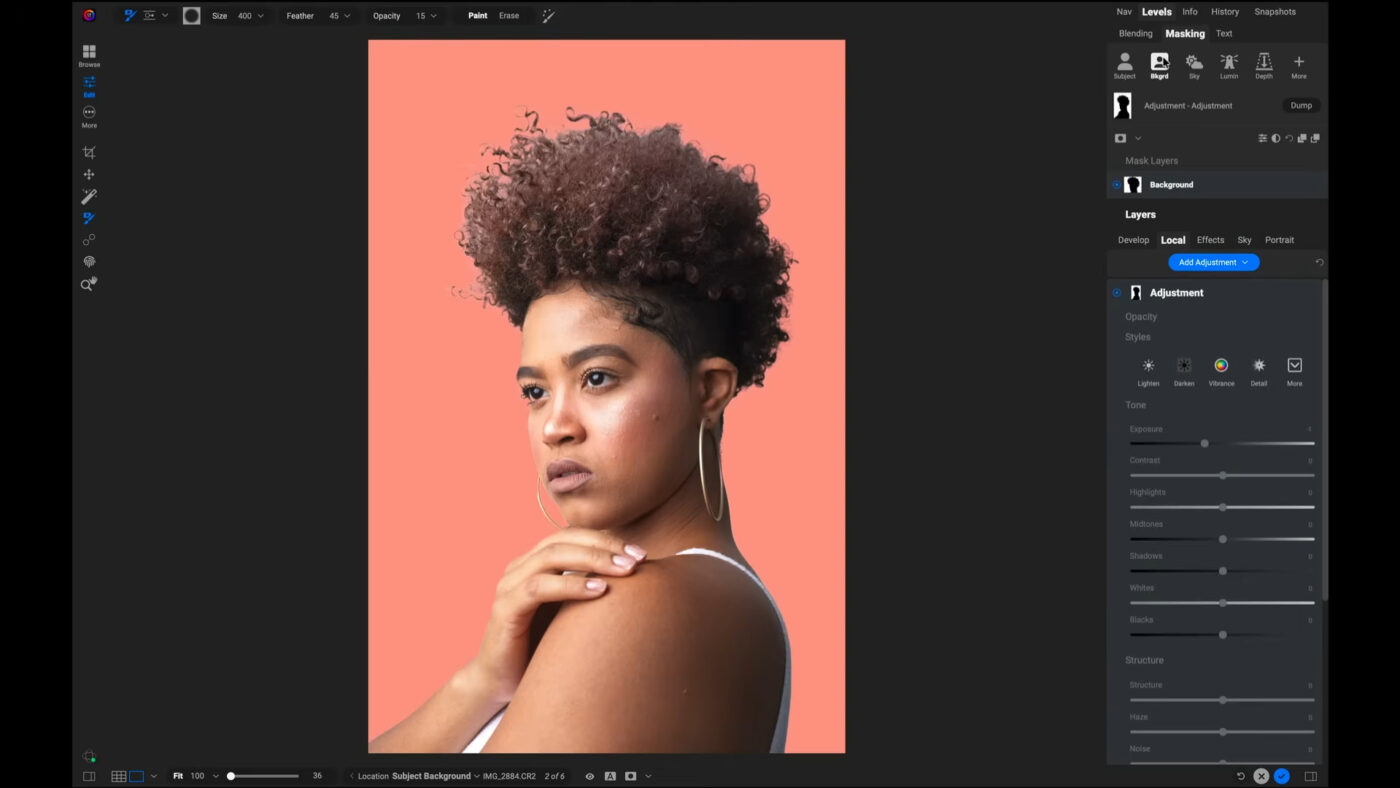Image resolution: width=1400 pixels, height=788 pixels.
Task: Click the Sky mask icon
Action: pos(1194,66)
